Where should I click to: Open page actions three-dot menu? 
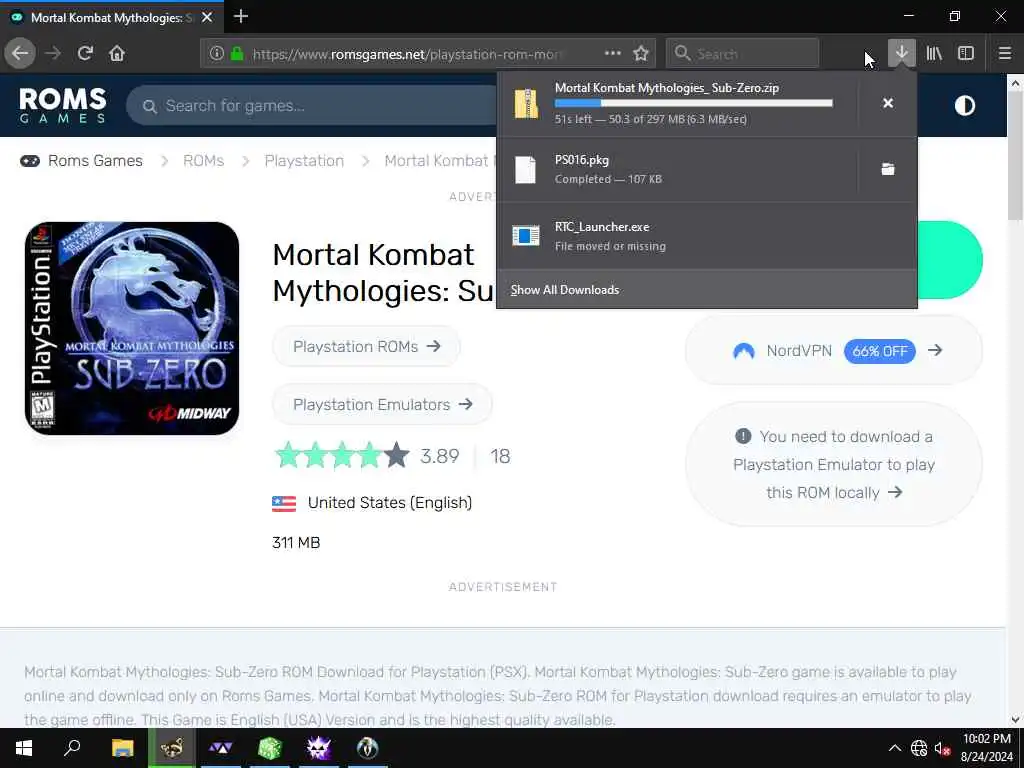coord(613,54)
